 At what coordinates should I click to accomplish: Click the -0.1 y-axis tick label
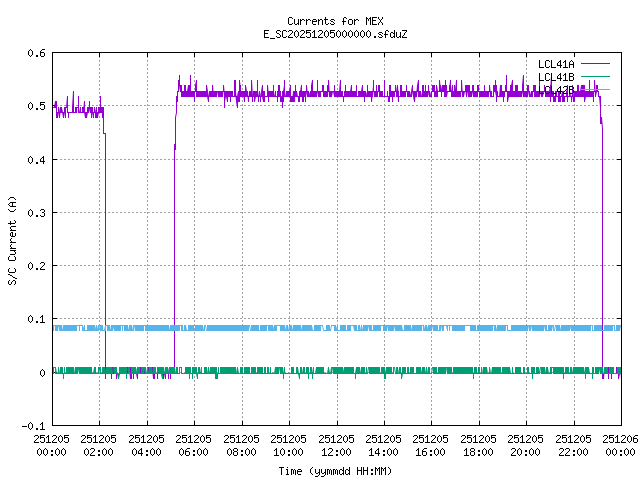coord(33,426)
